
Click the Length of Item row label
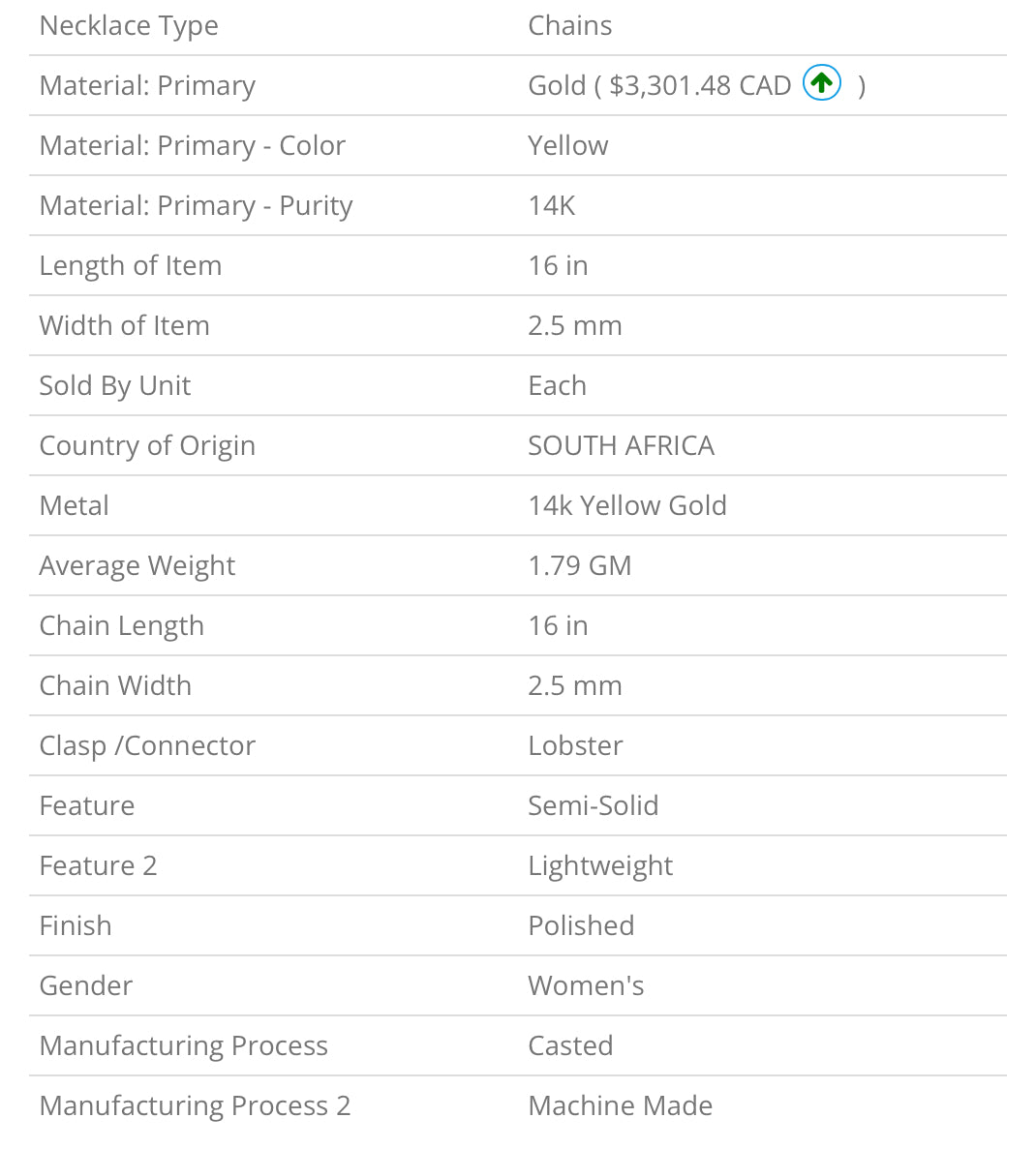click(x=131, y=266)
